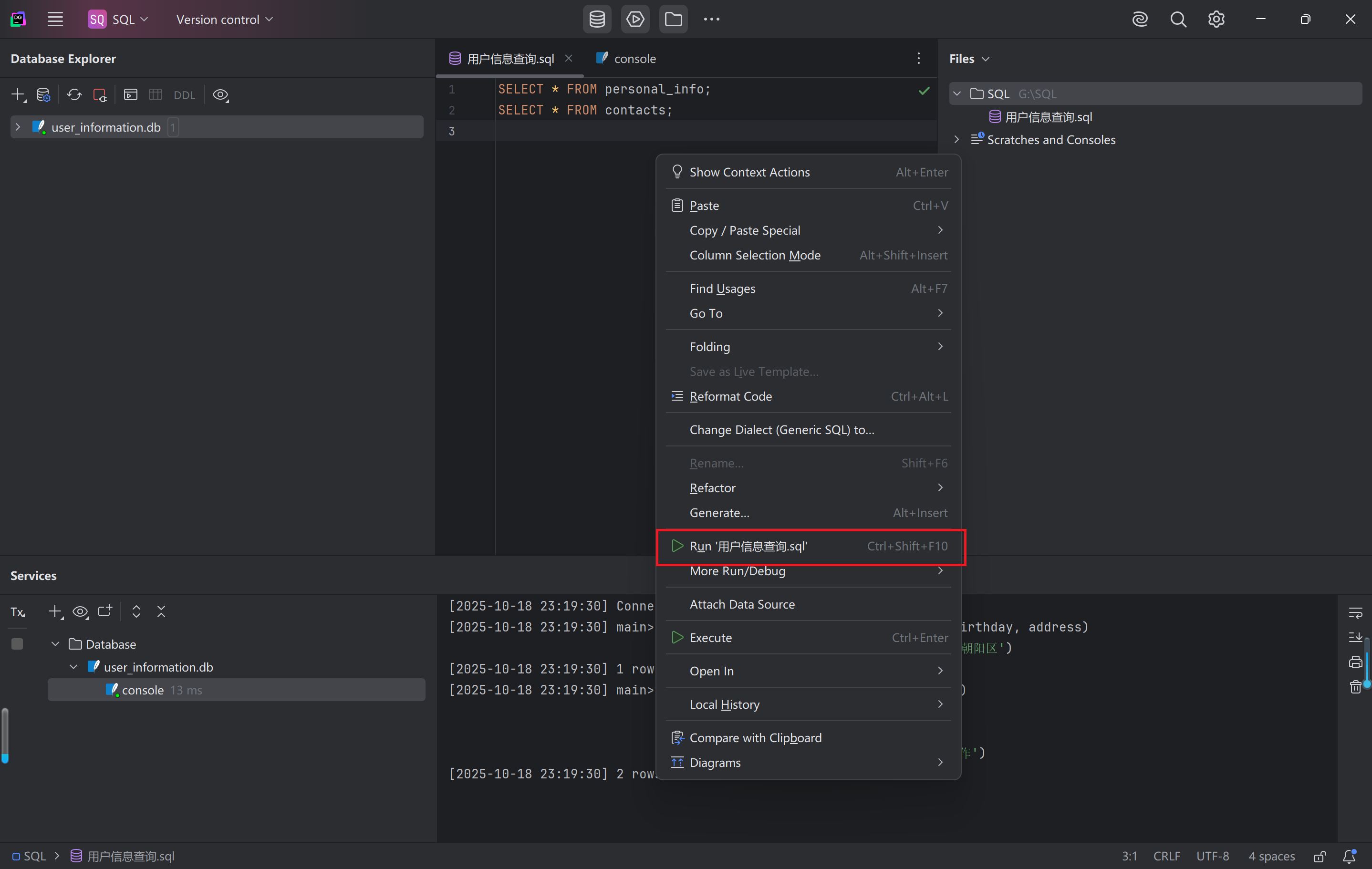1372x869 pixels.
Task: Click the refresh icon in Database Explorer
Action: [74, 94]
